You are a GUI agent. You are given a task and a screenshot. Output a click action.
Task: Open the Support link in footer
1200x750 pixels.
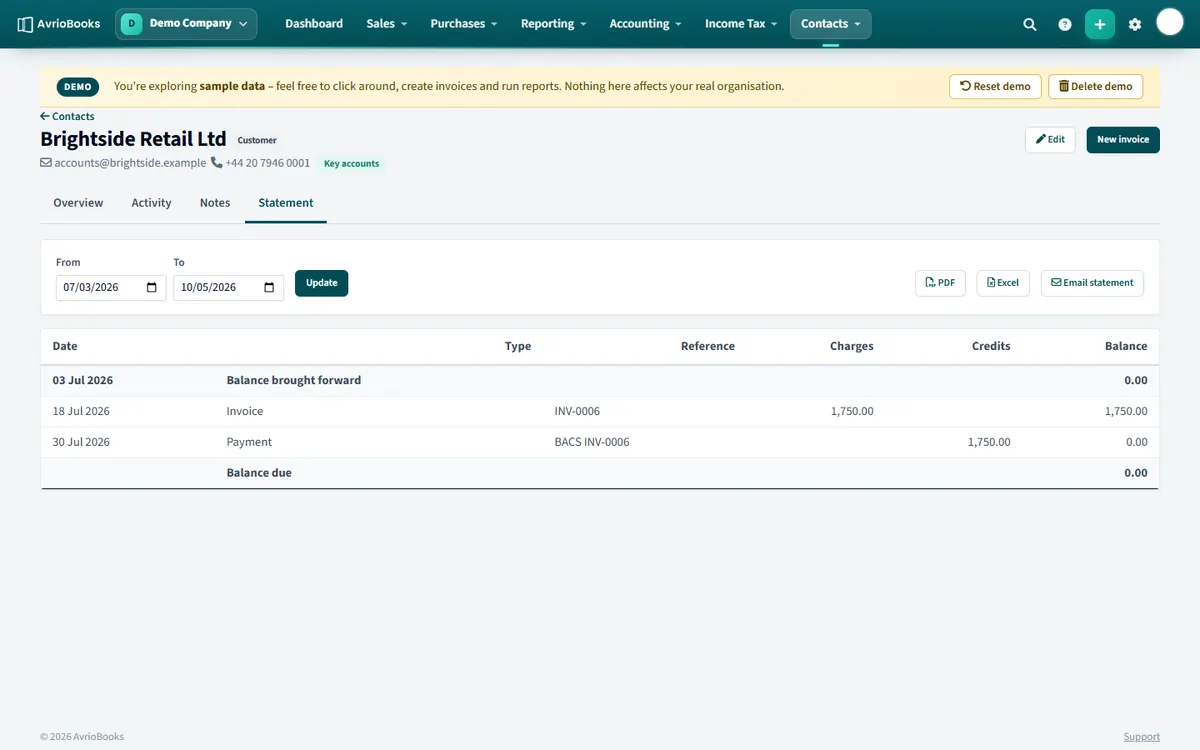click(1141, 737)
